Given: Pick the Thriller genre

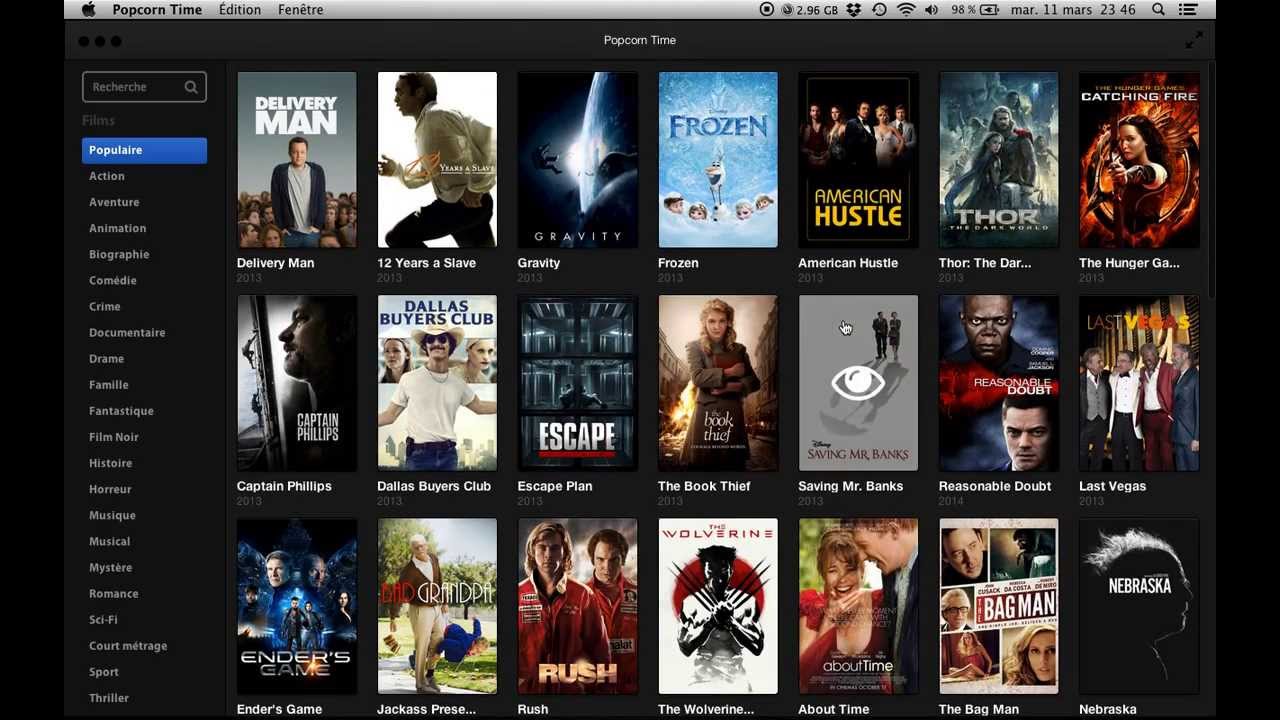Looking at the screenshot, I should click(x=108, y=697).
